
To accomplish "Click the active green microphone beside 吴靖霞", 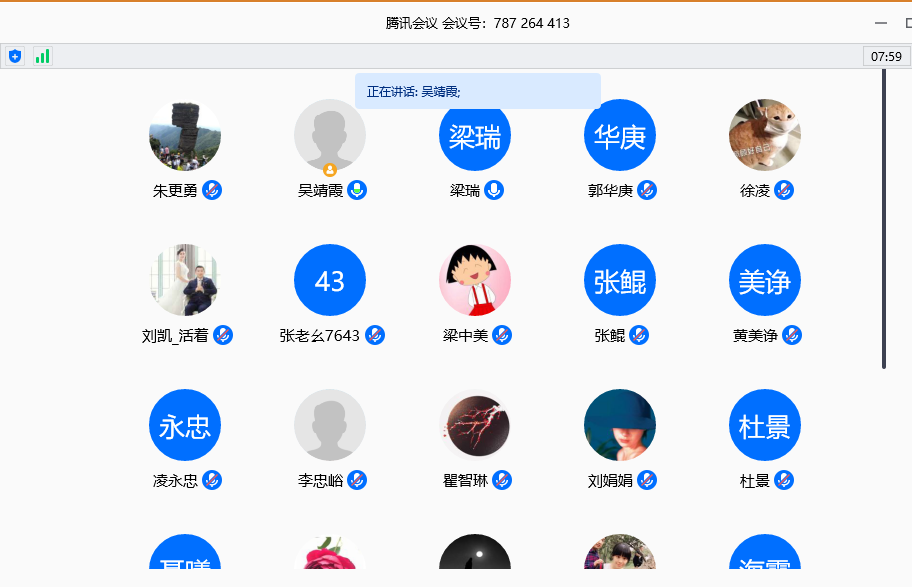I will click(357, 190).
